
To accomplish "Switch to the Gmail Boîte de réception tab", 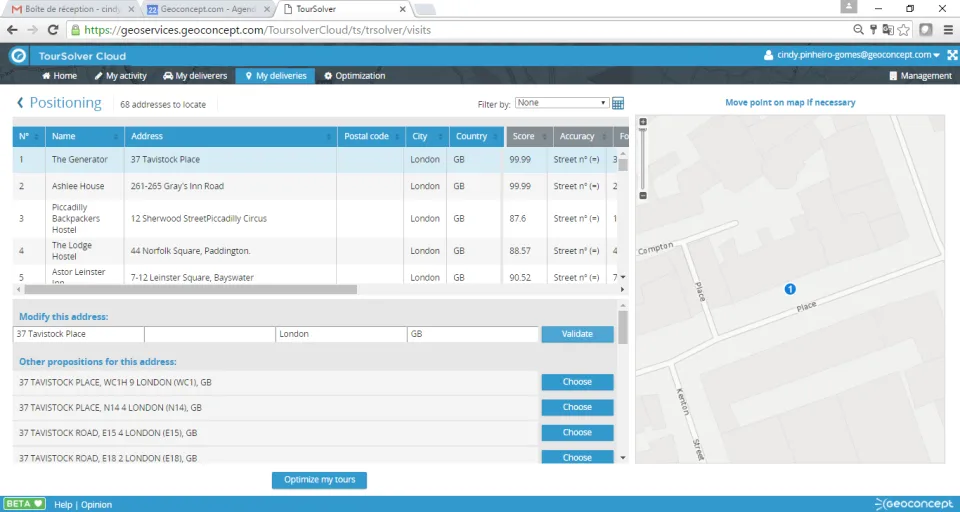I will (73, 9).
